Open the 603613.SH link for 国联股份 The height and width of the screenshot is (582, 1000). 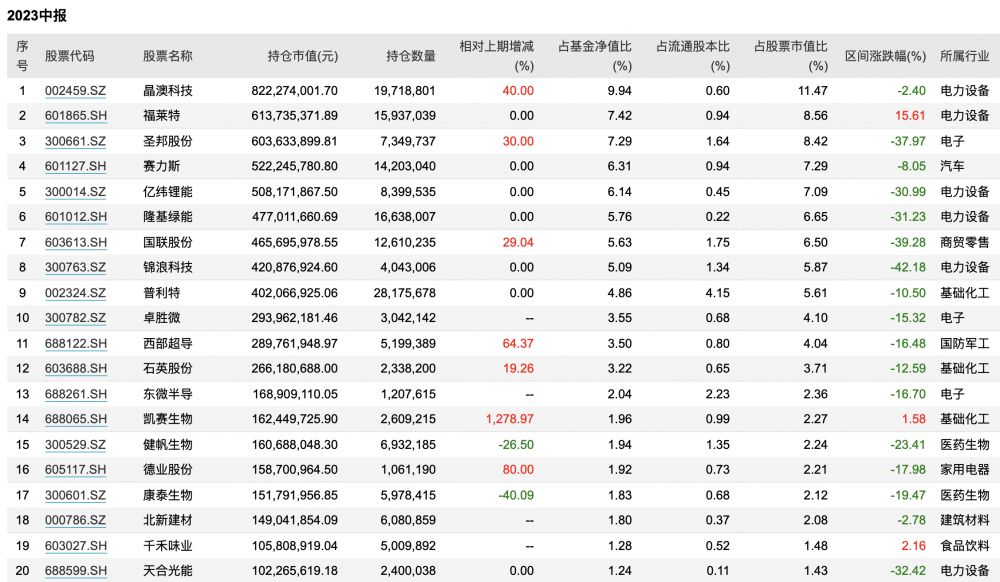point(75,242)
